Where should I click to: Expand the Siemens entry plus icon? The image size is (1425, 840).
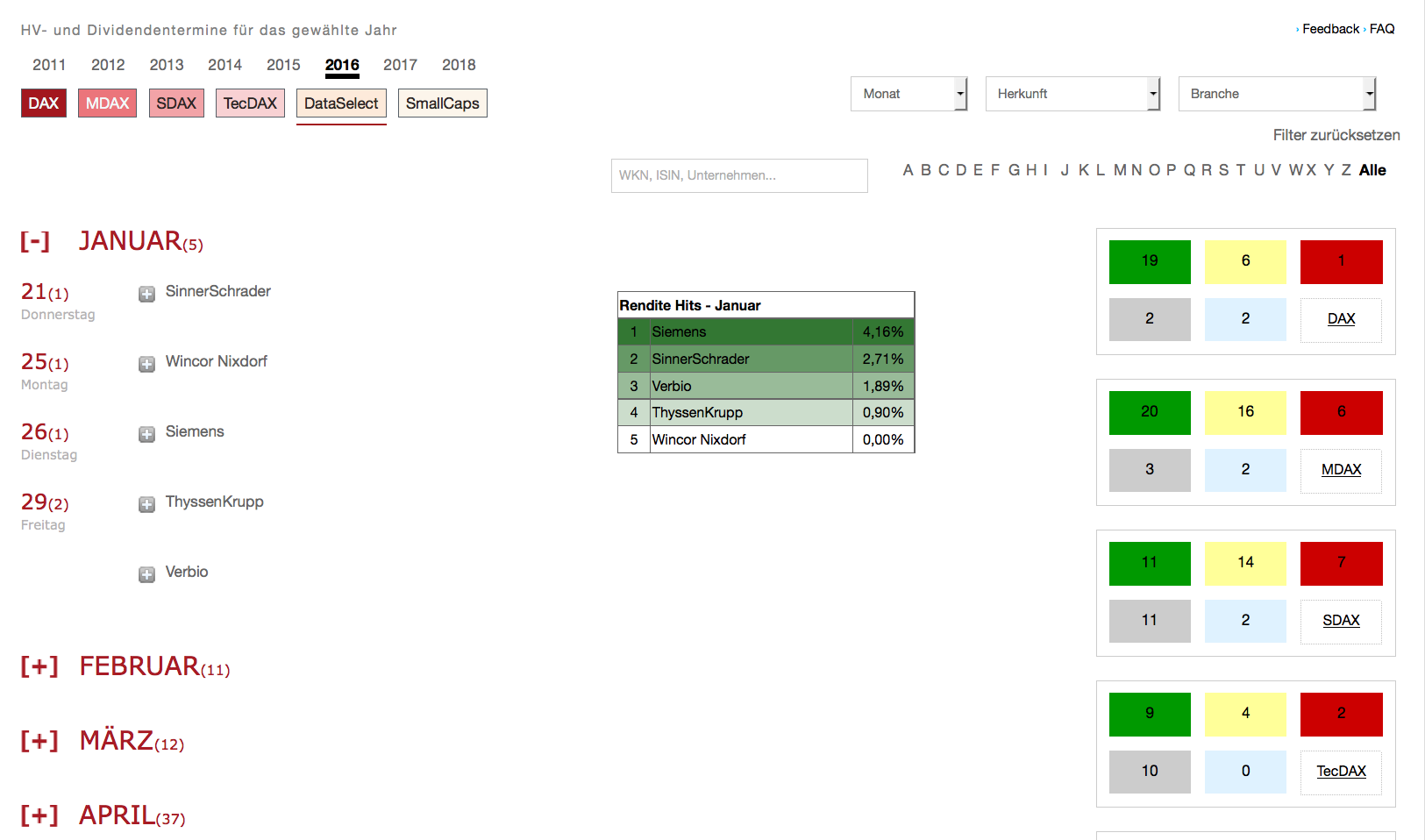point(146,434)
